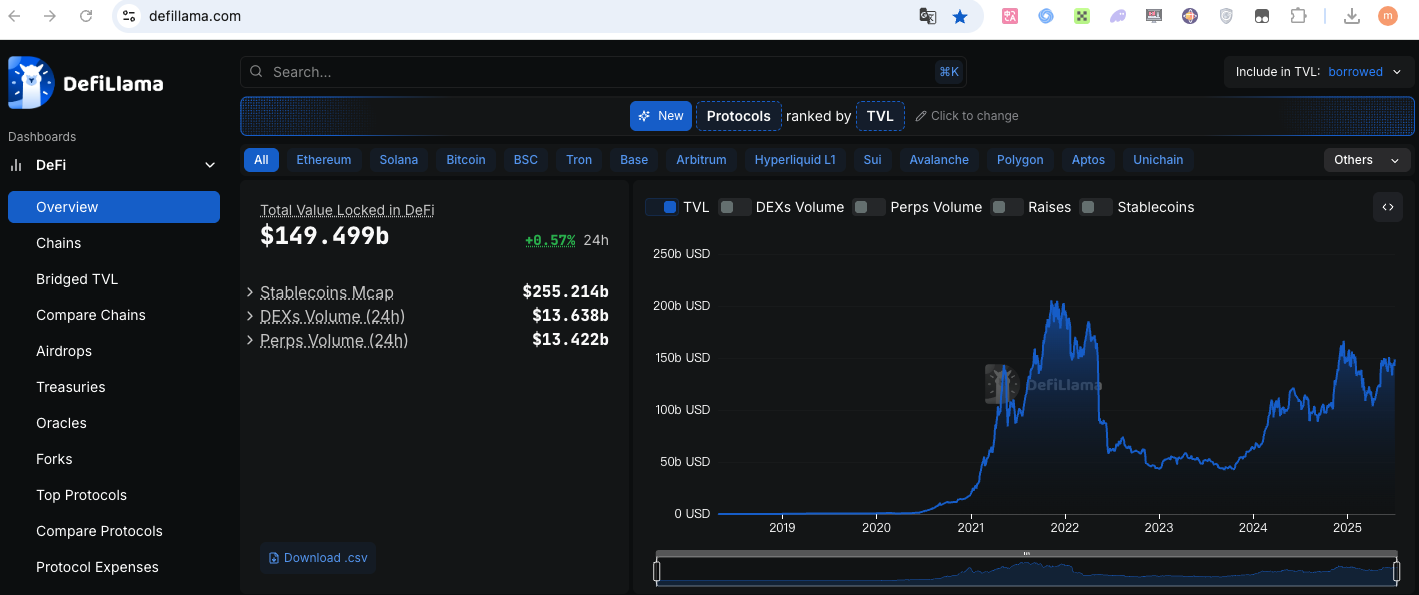Click the right handle of chart range slider
This screenshot has width=1419, height=595.
[1397, 571]
